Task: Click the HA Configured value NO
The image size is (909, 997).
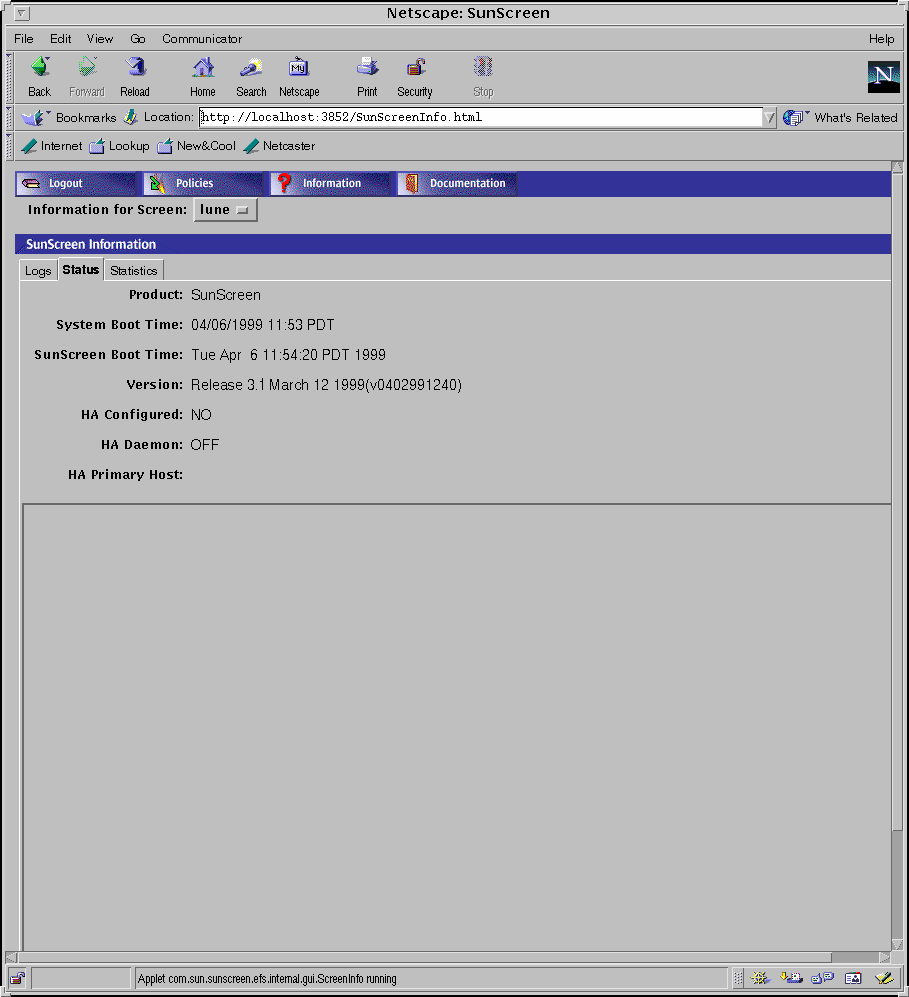Action: [201, 415]
